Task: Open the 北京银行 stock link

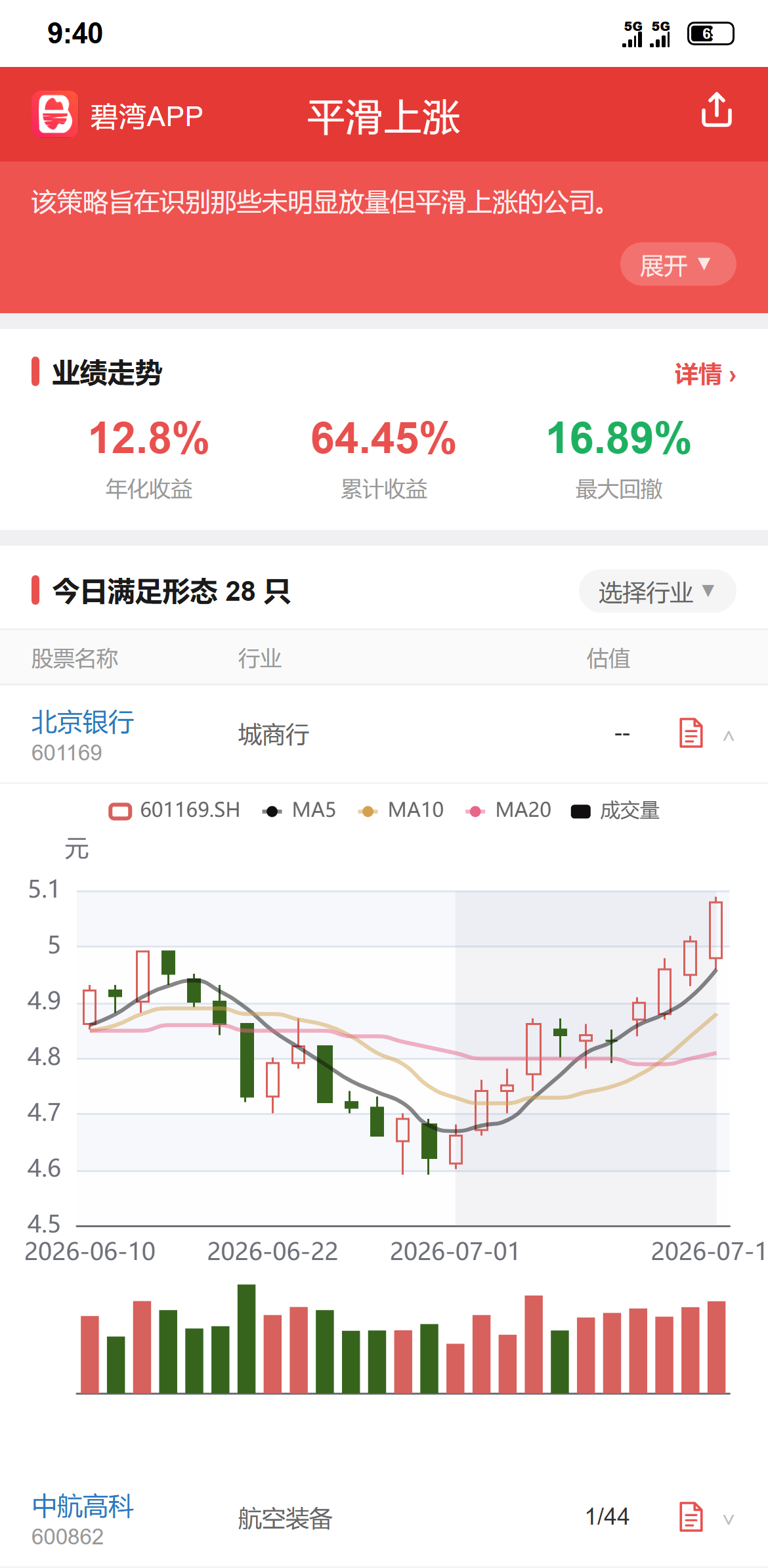Action: (x=83, y=722)
